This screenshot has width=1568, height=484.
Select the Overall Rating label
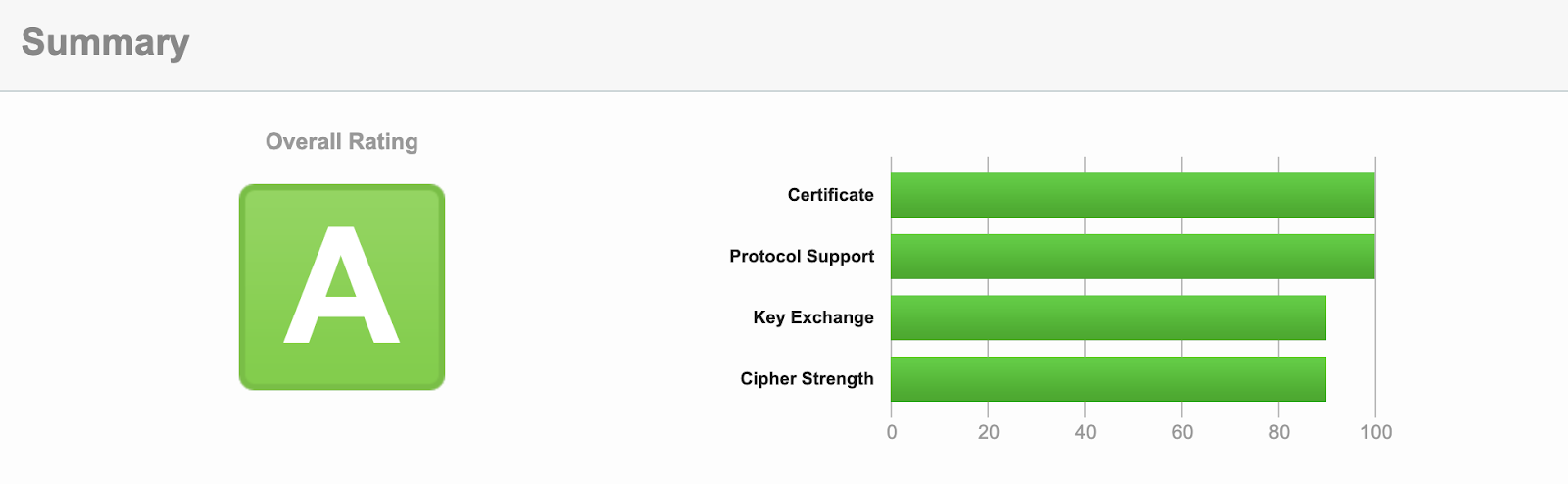tap(341, 142)
